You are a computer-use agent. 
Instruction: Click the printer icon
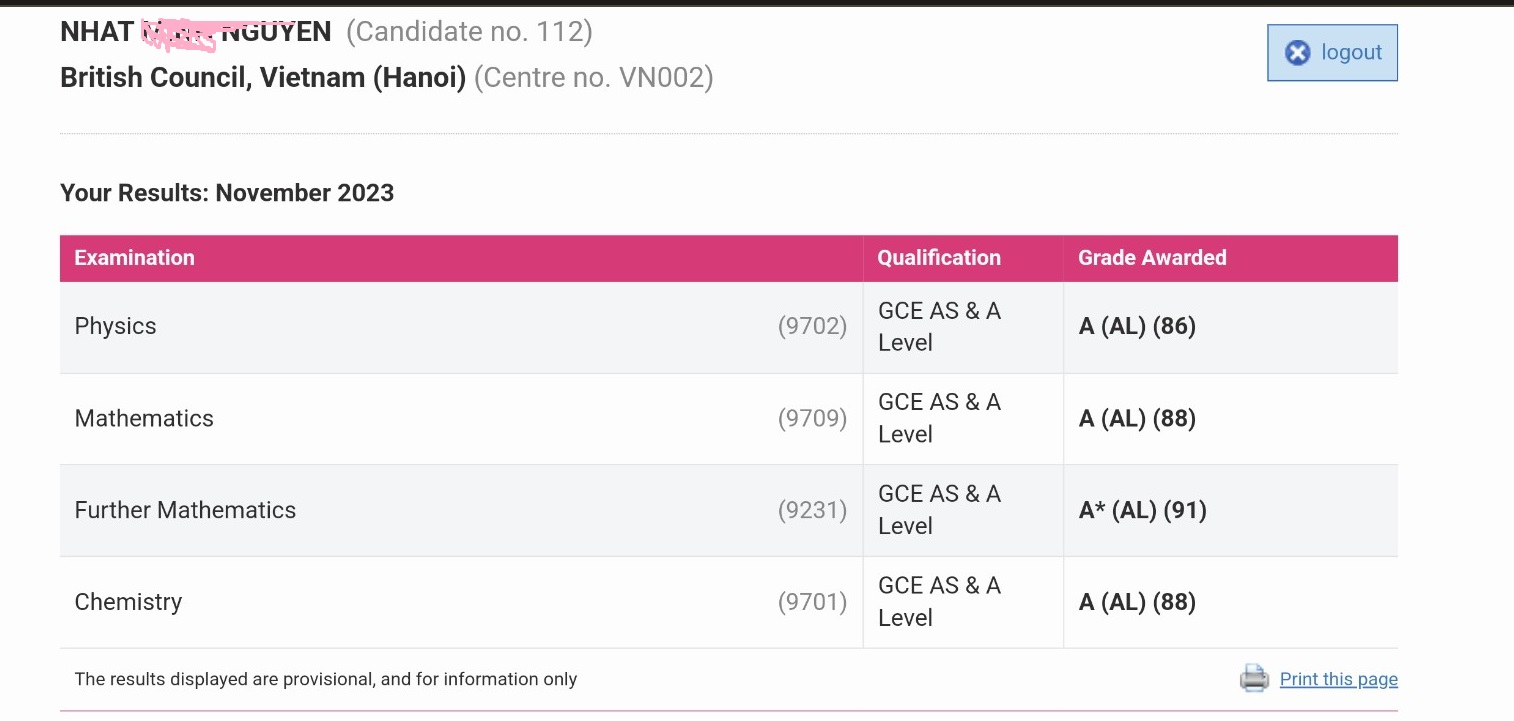(x=1254, y=678)
